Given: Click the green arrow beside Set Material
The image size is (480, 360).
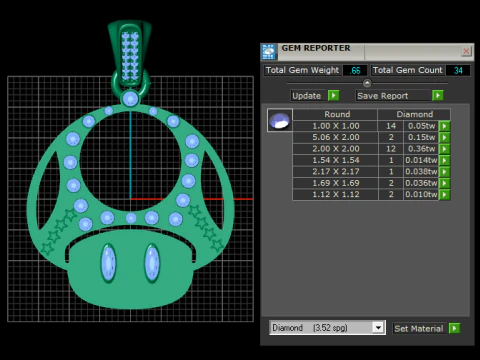Looking at the screenshot, I should click(x=454, y=328).
